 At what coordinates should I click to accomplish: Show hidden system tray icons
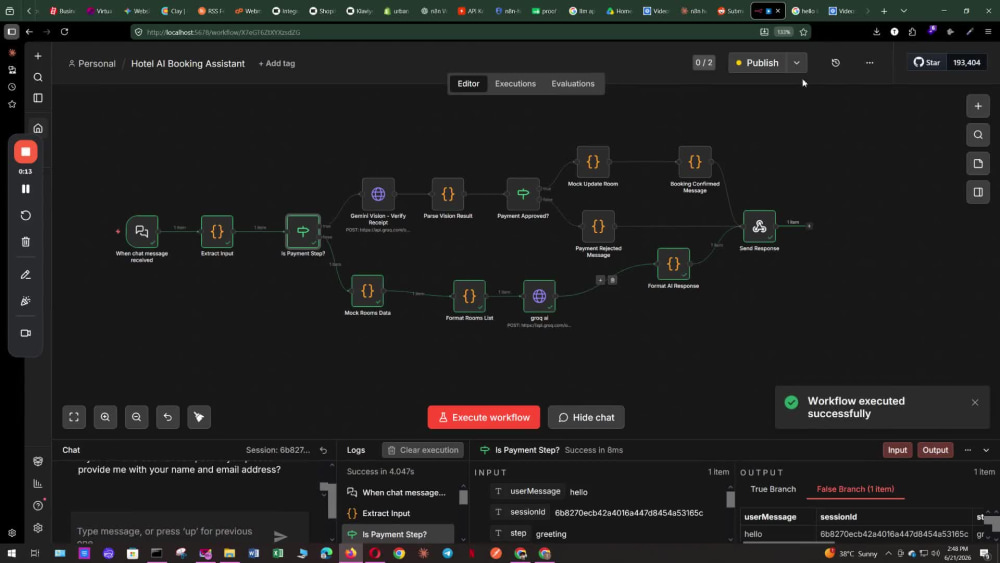(x=888, y=553)
